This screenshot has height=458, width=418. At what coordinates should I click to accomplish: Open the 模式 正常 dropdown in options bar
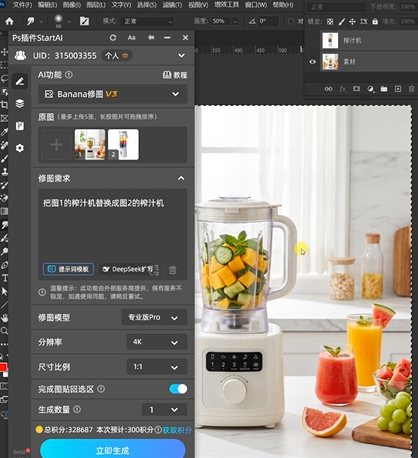(x=147, y=21)
